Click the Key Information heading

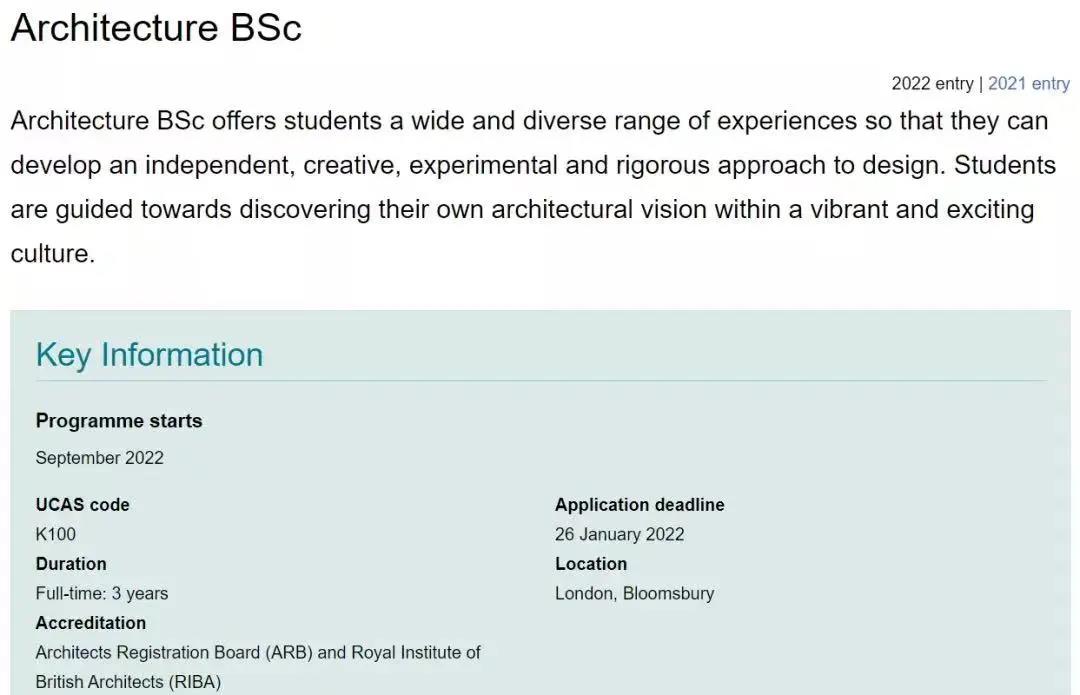149,355
